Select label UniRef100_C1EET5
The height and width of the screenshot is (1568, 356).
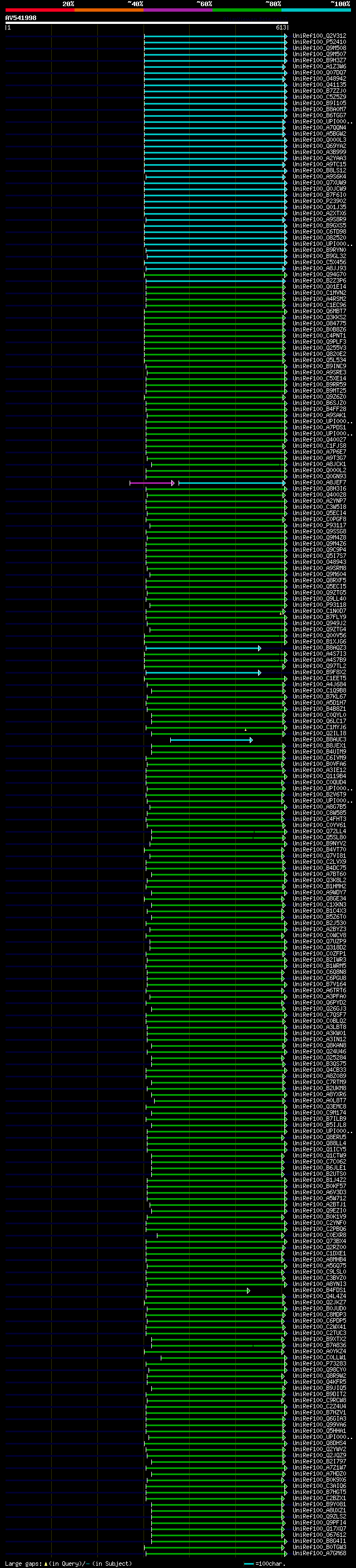click(x=319, y=678)
